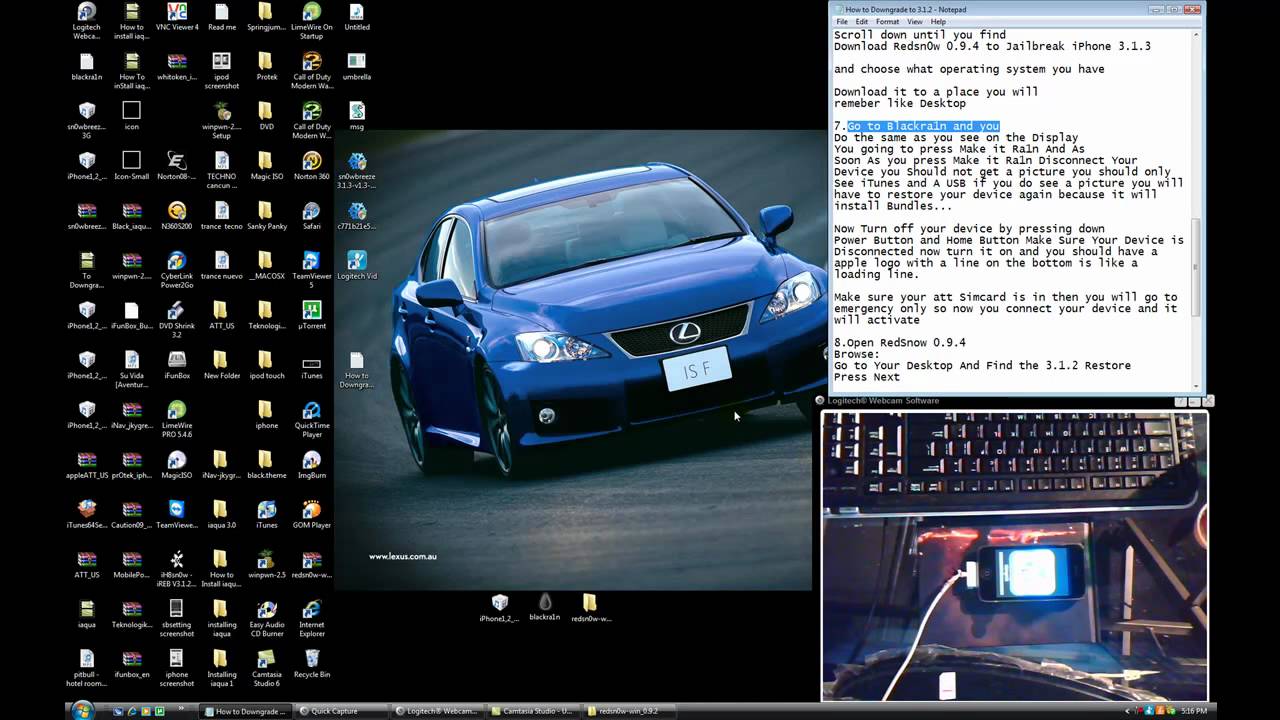Click the Call of Duty Modern Warfare shortcut beside Protek

click(x=312, y=71)
